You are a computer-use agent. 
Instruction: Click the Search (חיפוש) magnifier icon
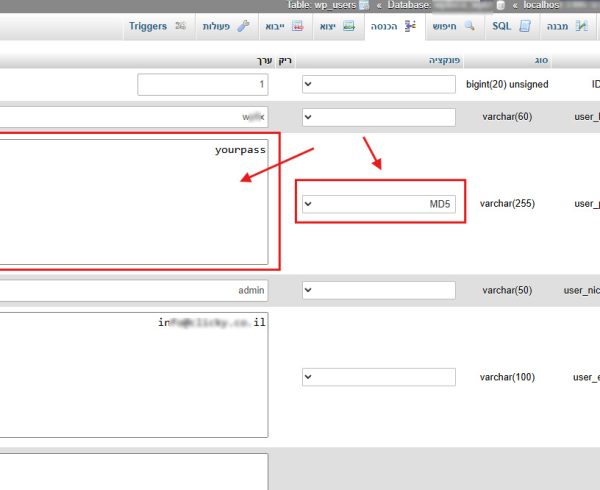tap(468, 26)
